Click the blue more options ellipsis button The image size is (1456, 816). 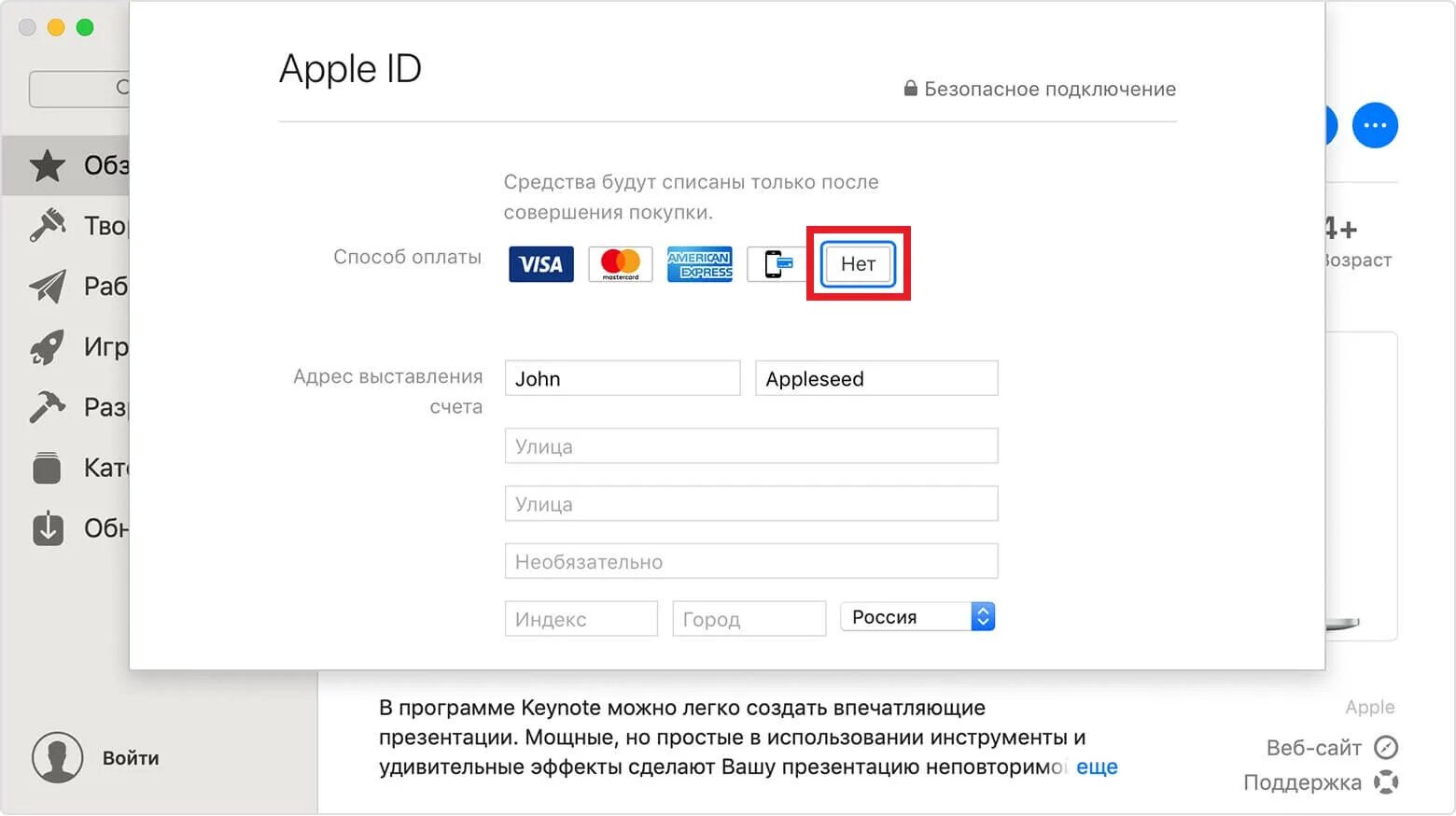[x=1375, y=125]
